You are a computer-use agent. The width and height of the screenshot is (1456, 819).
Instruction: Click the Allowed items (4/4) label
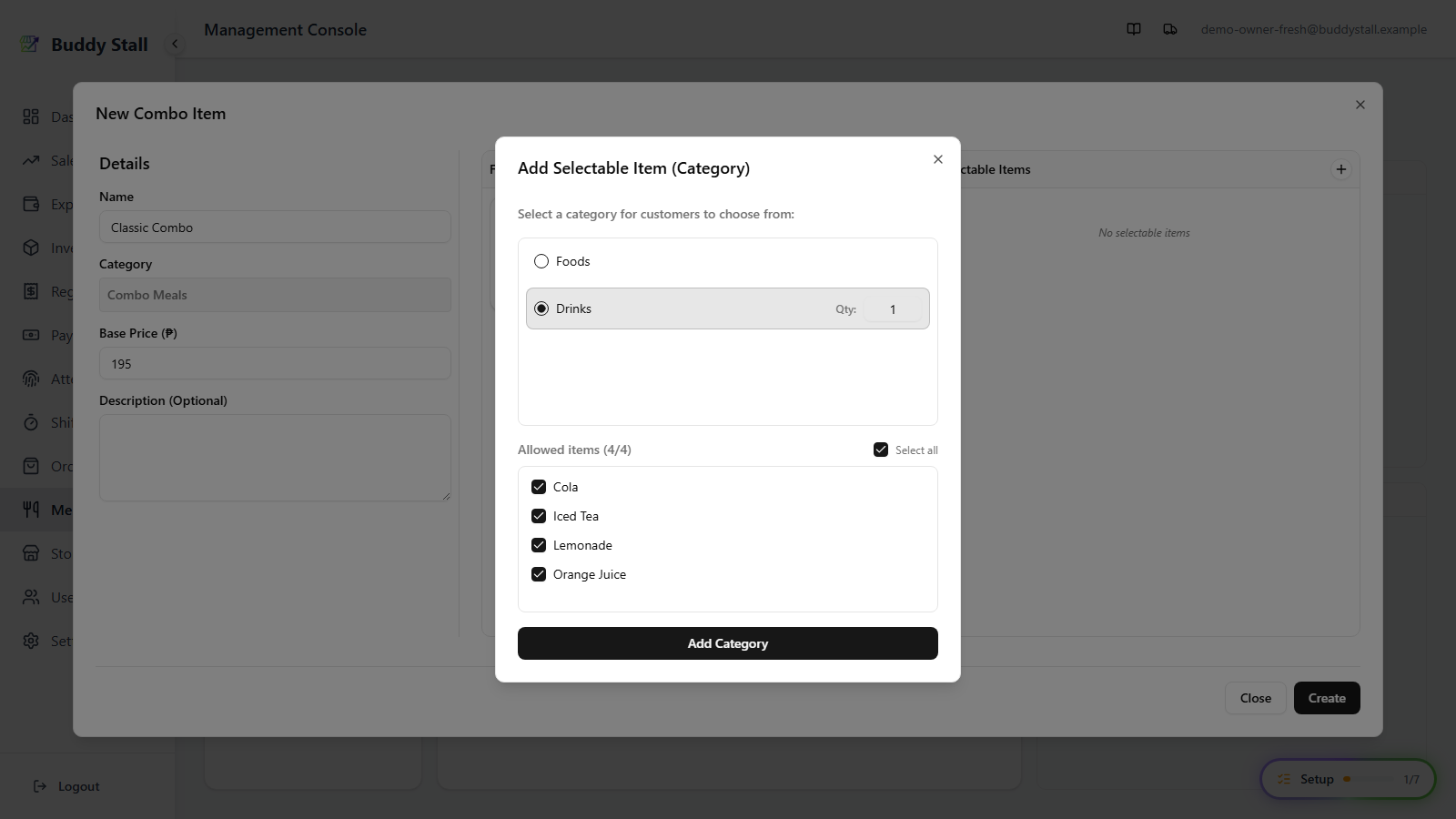click(574, 450)
